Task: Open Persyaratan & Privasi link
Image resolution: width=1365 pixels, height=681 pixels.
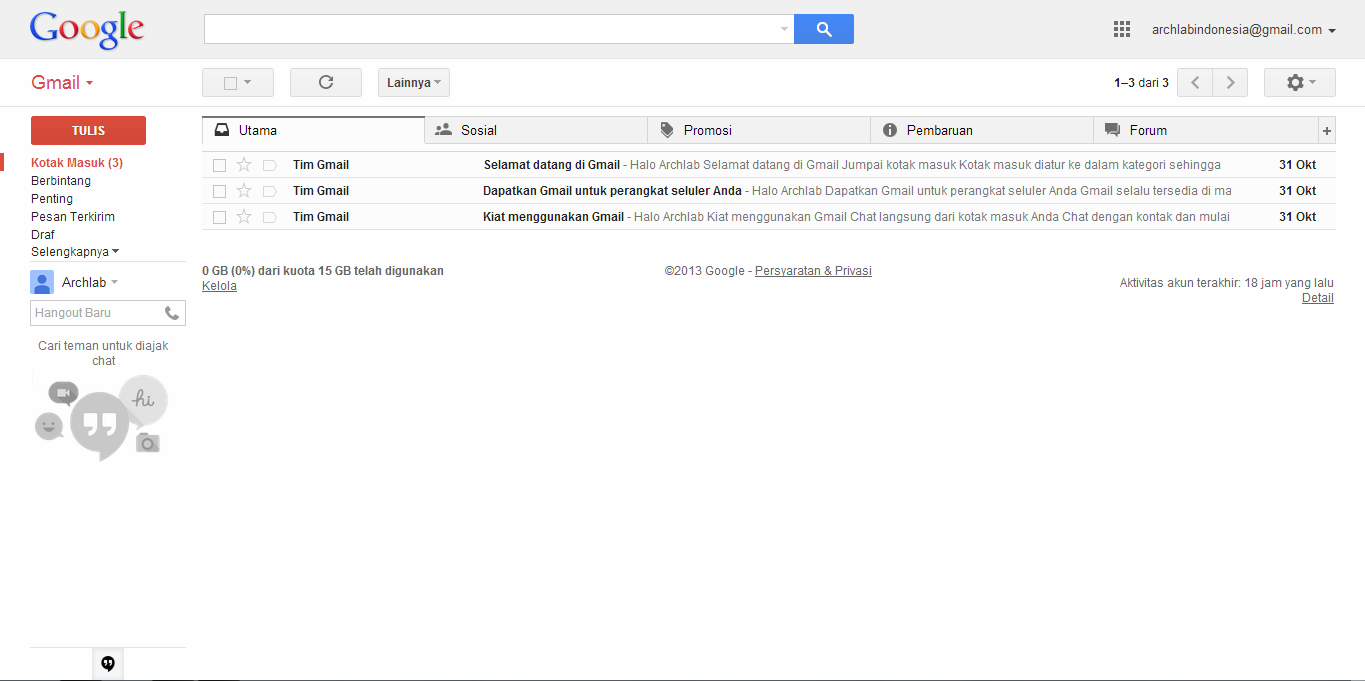Action: click(x=813, y=271)
